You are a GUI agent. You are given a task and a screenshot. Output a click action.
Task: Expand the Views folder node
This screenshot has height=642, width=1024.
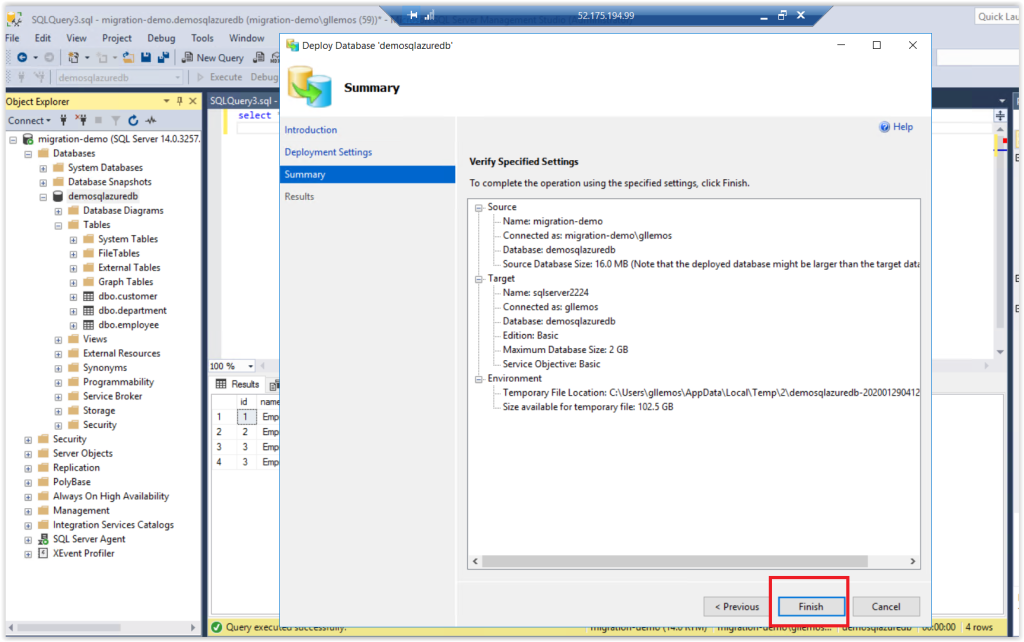coord(58,340)
